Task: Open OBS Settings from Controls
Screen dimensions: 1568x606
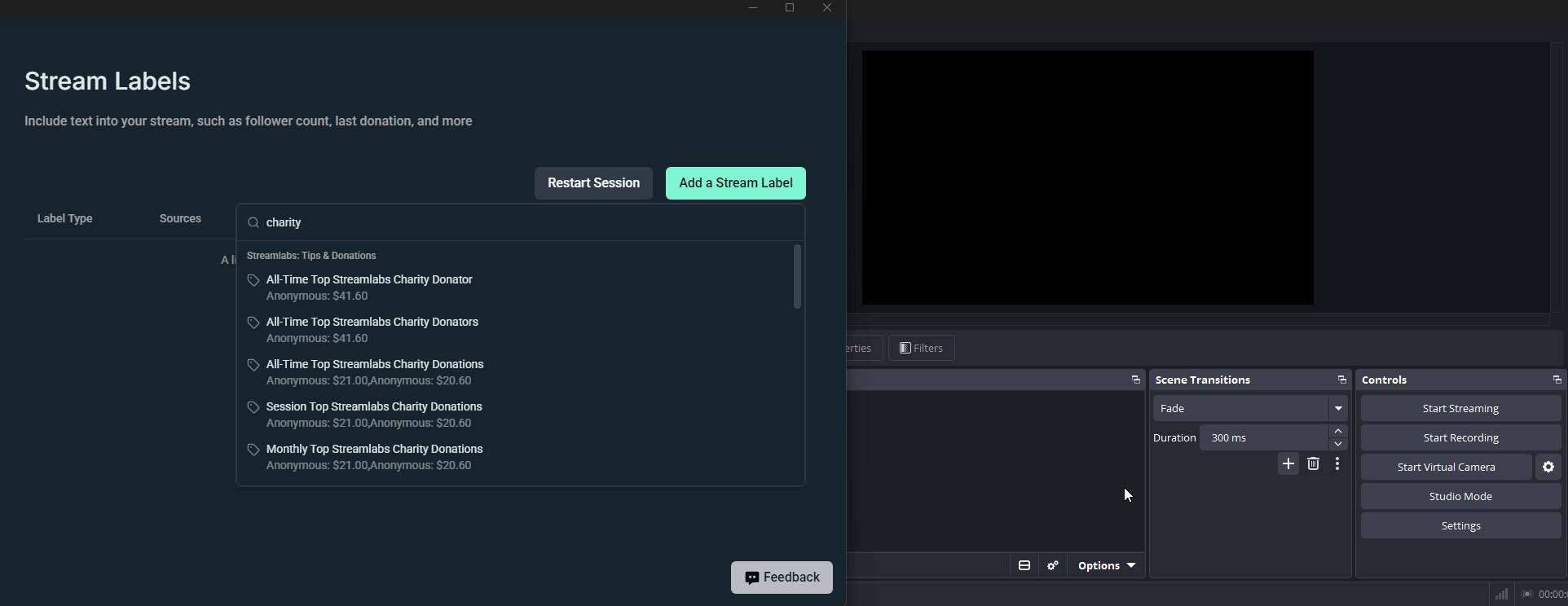Action: 1460,525
